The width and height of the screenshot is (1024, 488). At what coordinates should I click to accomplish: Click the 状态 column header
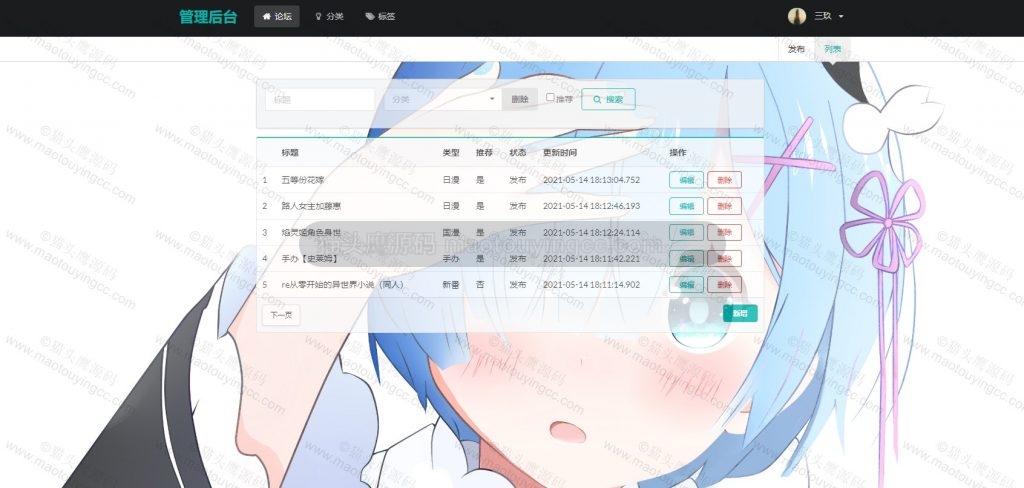518,152
